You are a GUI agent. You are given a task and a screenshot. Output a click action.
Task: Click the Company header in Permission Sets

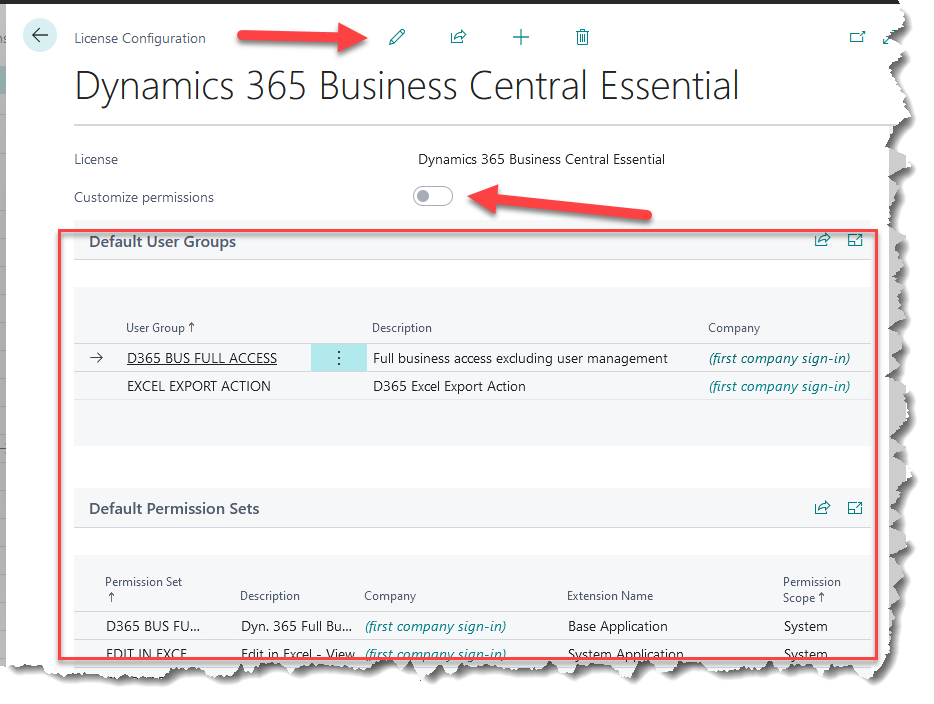click(x=390, y=596)
